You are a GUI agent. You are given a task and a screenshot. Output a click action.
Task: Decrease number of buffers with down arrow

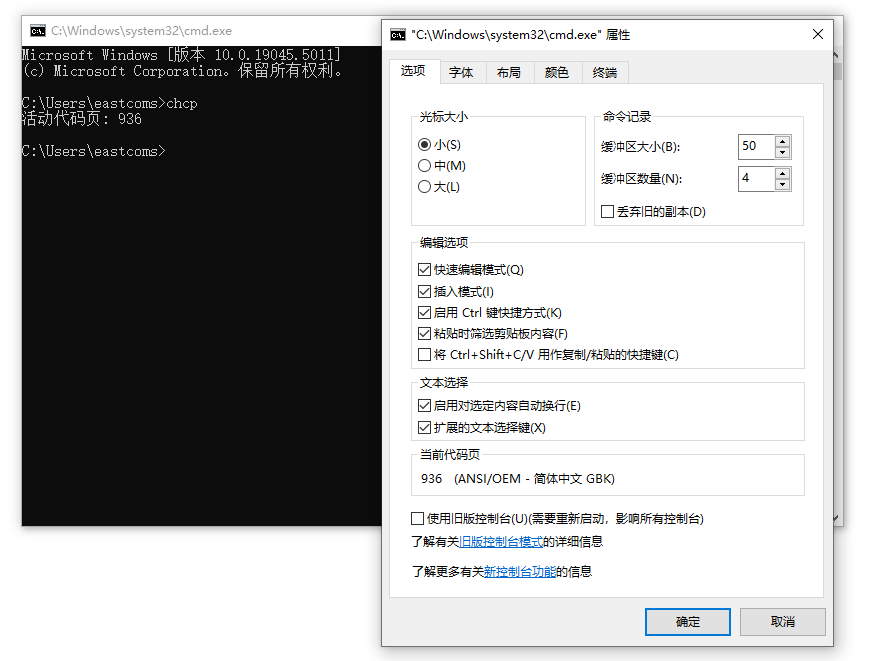tap(782, 185)
